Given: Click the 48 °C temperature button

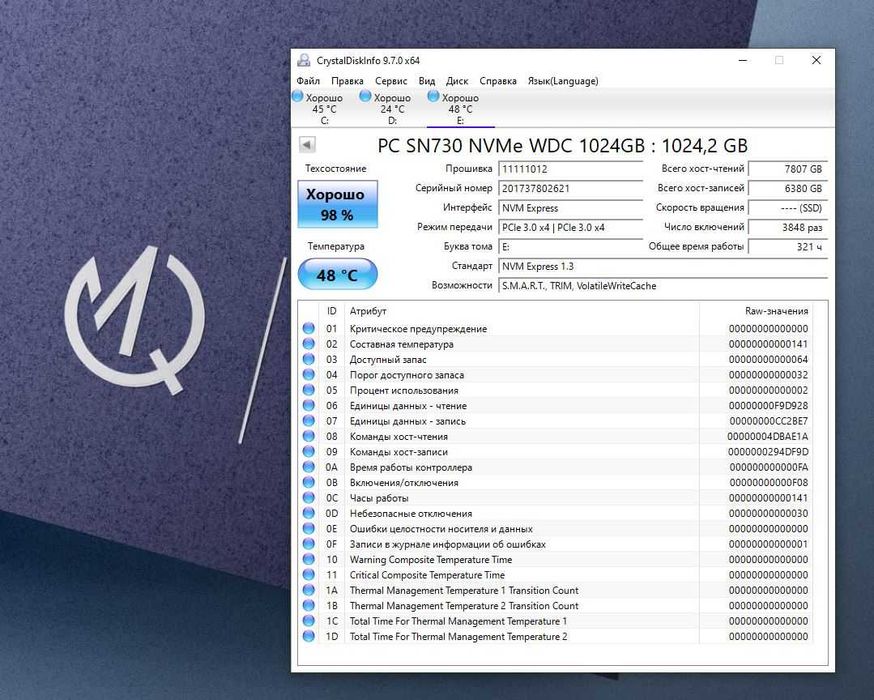Looking at the screenshot, I should pos(338,274).
